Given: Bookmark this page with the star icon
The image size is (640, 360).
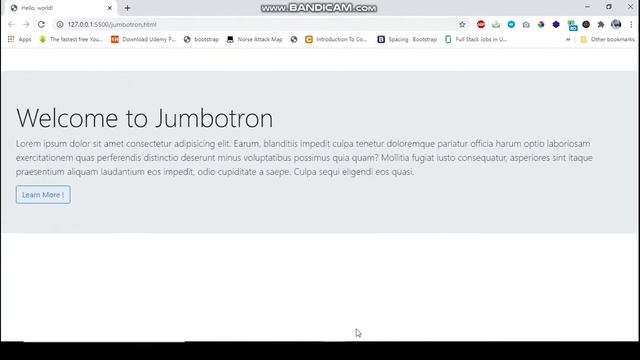Looking at the screenshot, I should [x=462, y=24].
